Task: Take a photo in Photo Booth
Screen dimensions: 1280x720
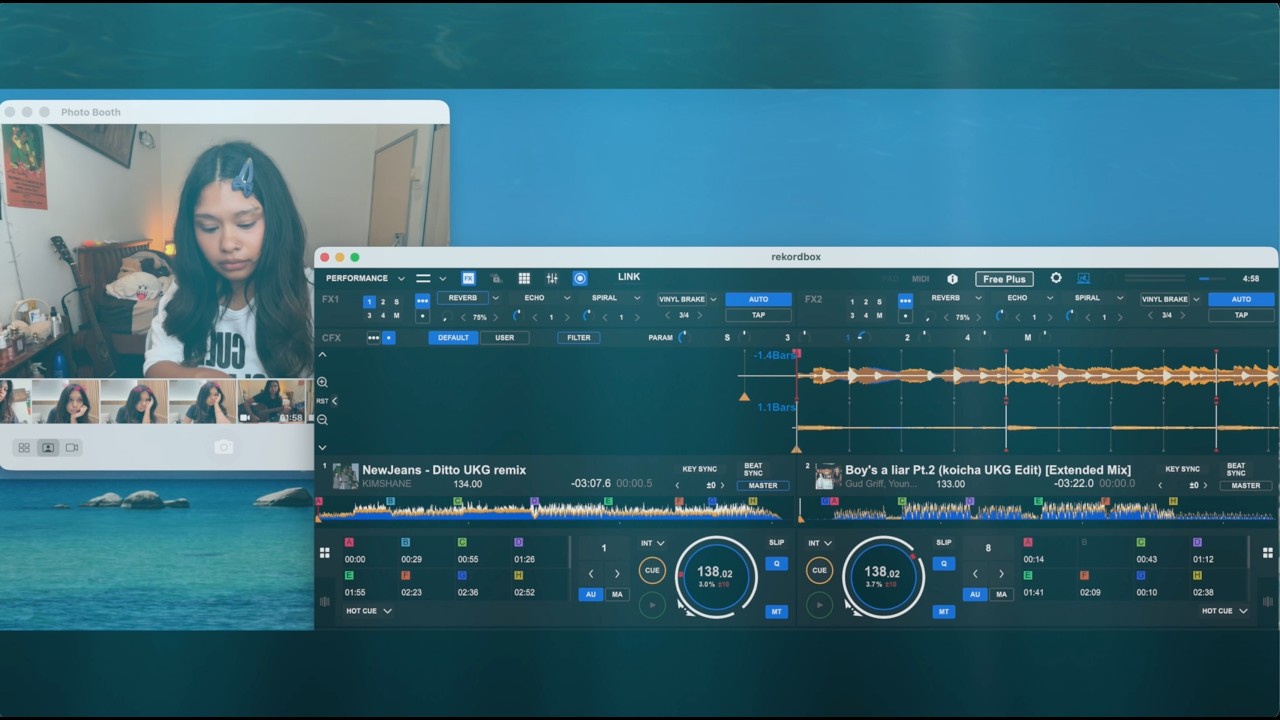Action: click(x=223, y=447)
